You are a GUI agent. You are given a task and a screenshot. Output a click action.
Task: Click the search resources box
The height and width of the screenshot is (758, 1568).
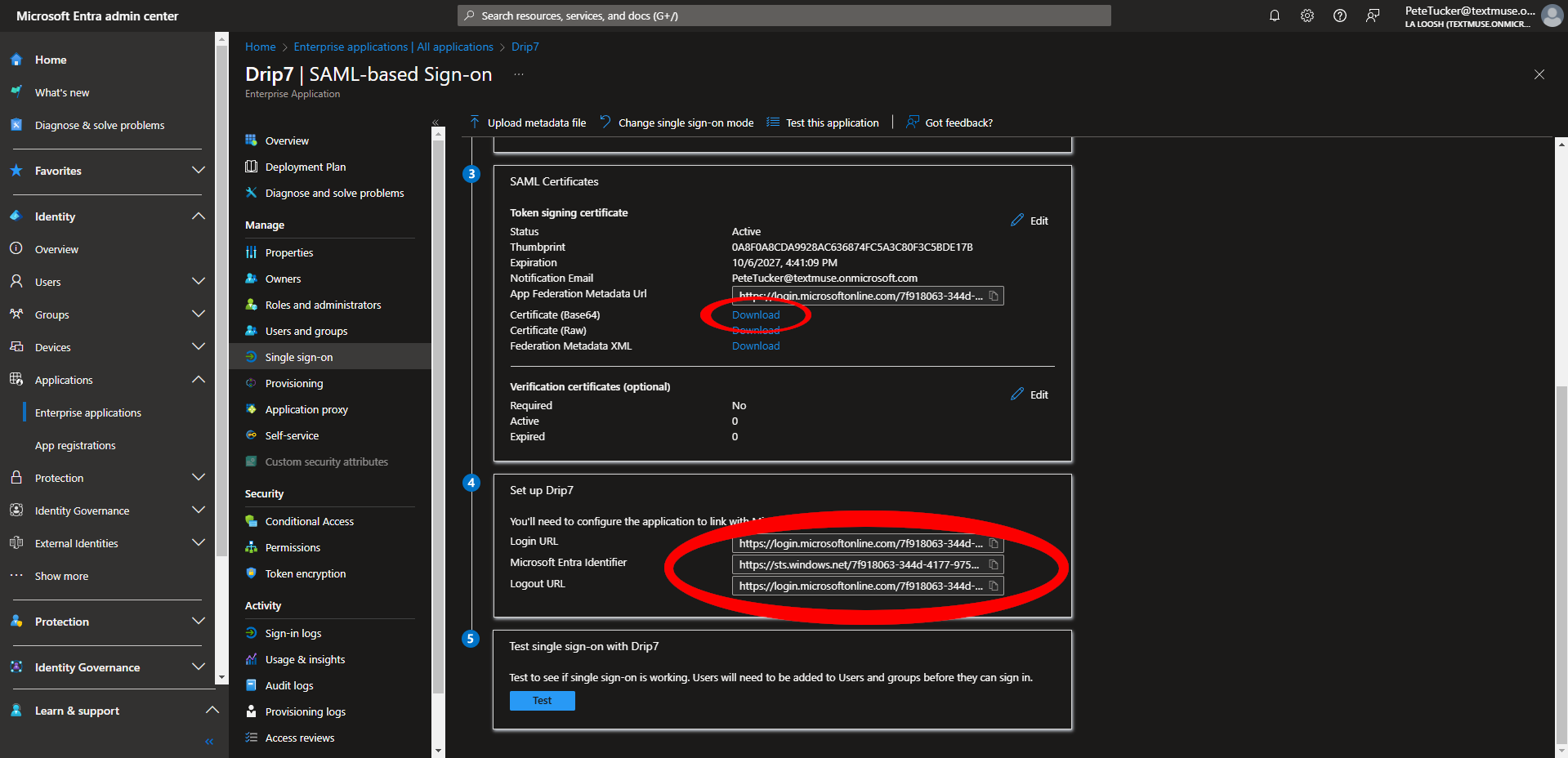tap(784, 16)
